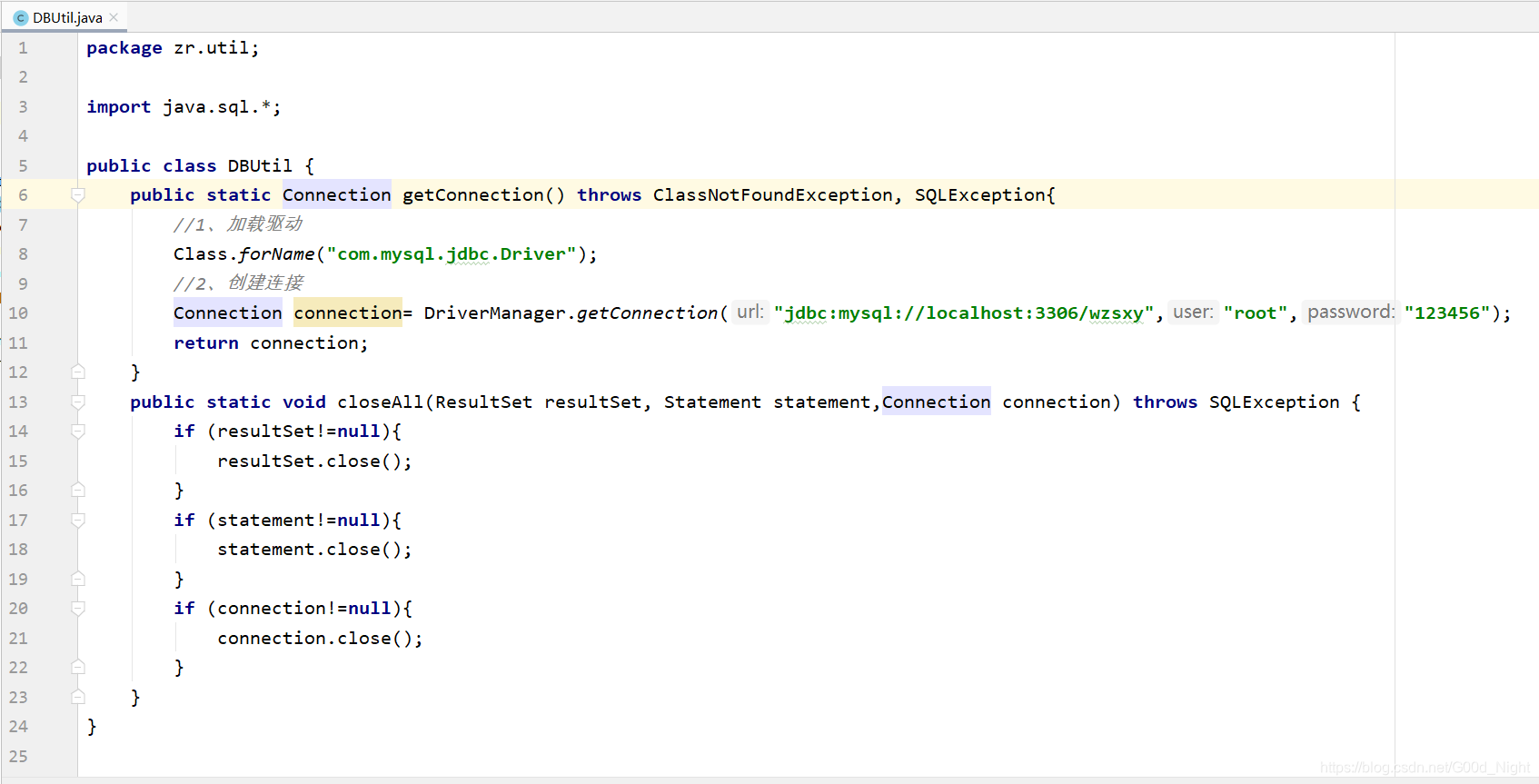1539x784 pixels.
Task: Click 'Statement' parameter type on line 13
Action: [x=712, y=402]
